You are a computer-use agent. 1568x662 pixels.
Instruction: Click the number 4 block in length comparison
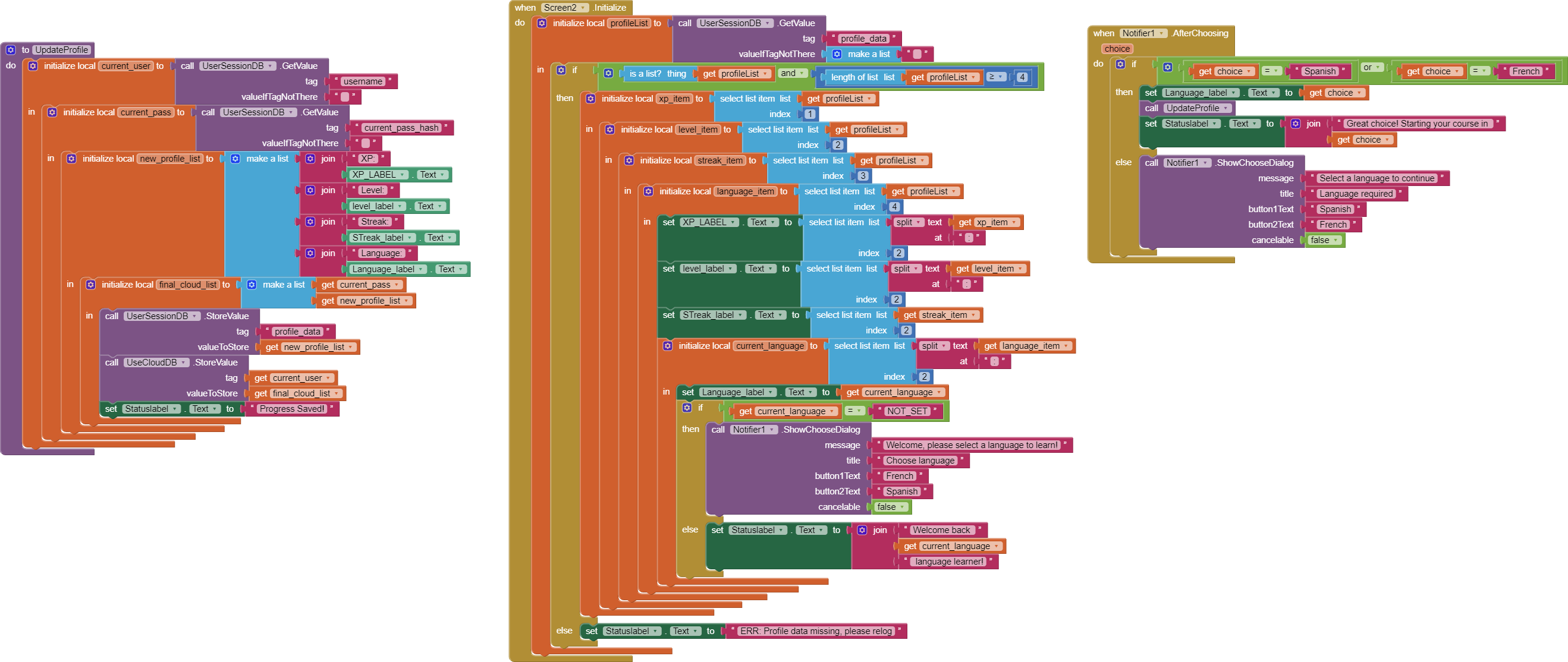1022,77
